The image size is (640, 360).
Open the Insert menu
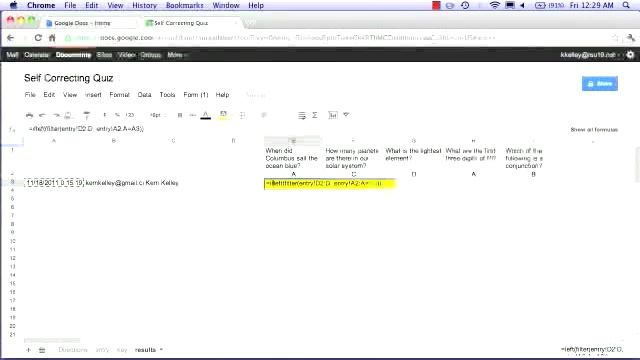(93, 95)
